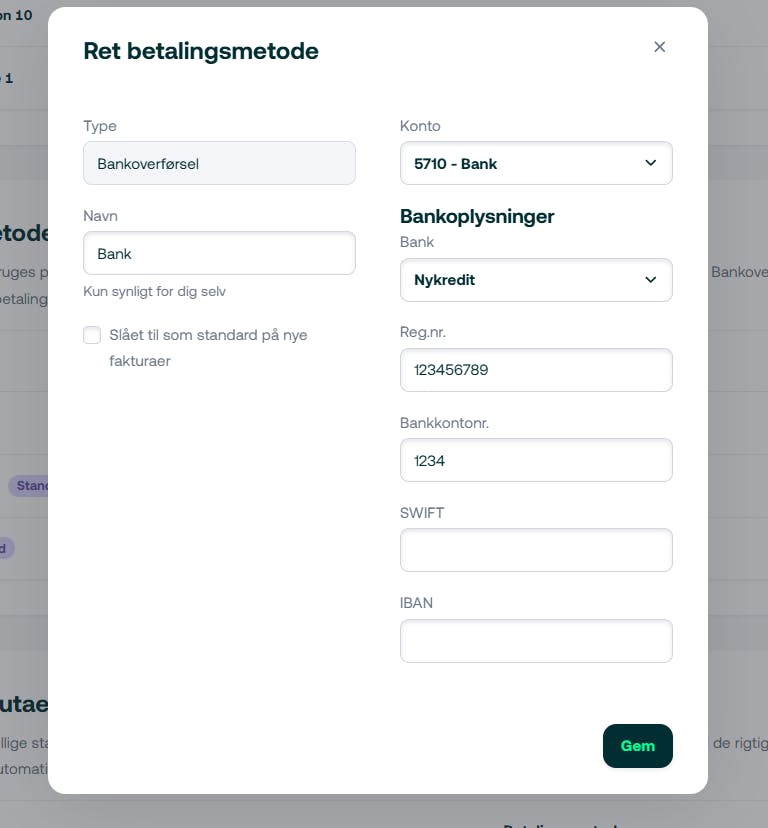Screen dimensions: 768x828
Task: Select the disabled Type field Bankoverførsel
Action: click(219, 163)
